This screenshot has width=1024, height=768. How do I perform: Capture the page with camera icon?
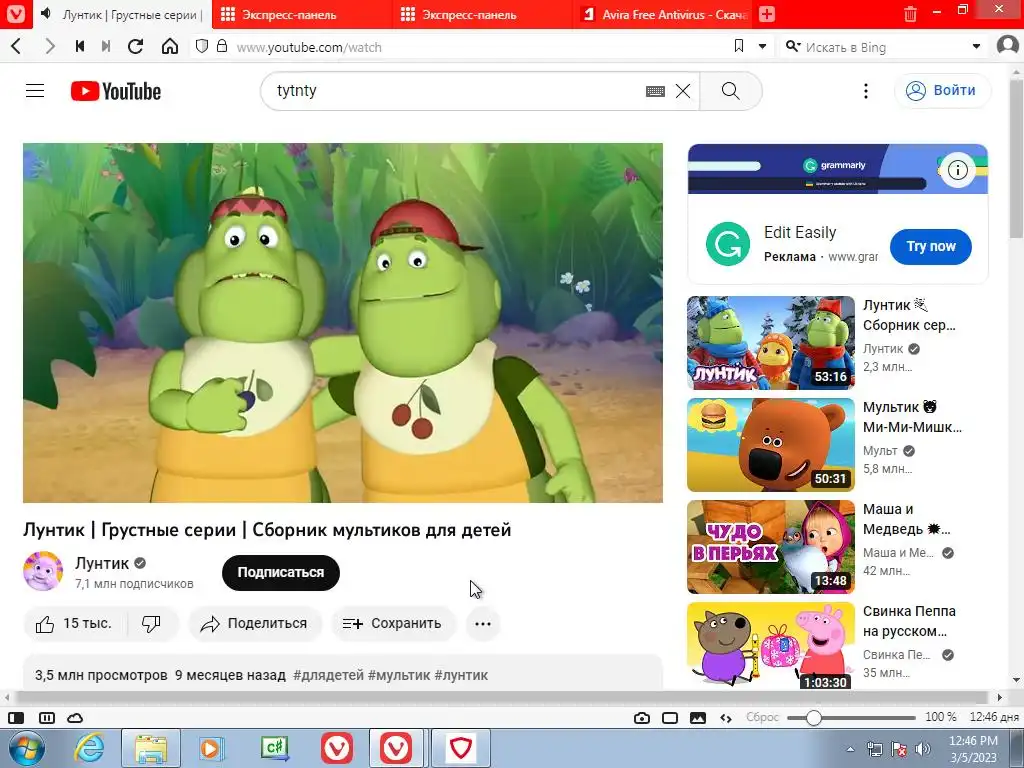[x=642, y=718]
